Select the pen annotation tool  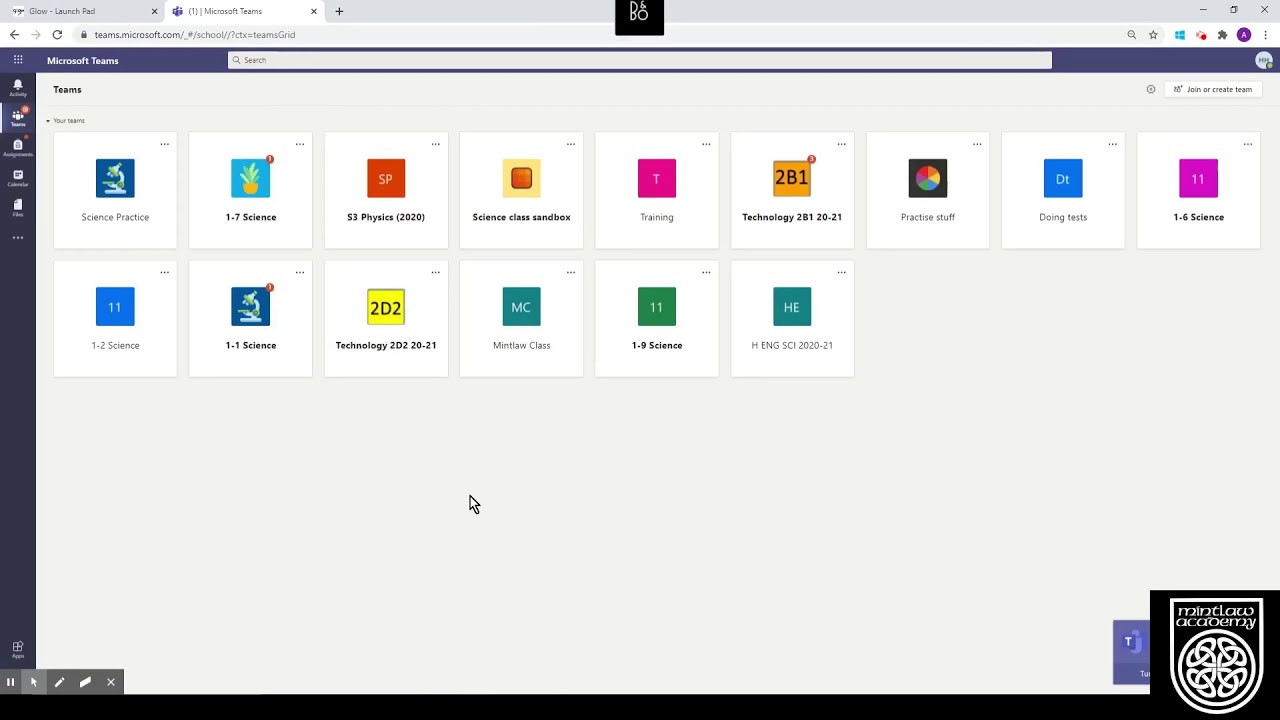pos(59,682)
